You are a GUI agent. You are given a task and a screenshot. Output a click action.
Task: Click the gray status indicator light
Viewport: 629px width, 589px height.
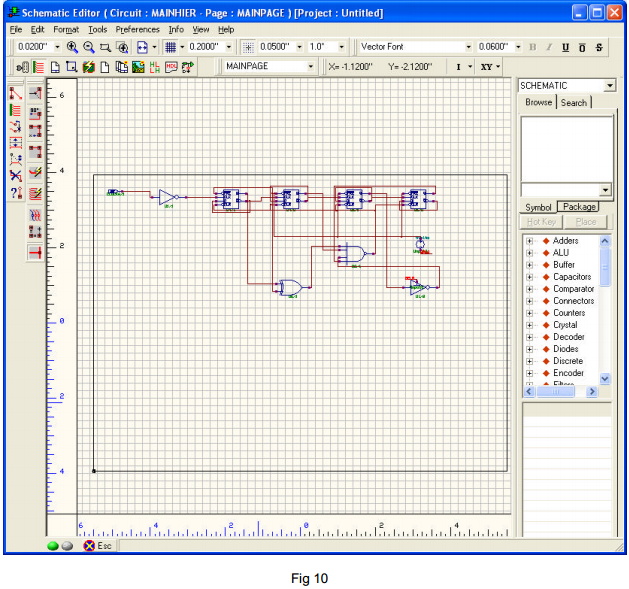tap(67, 546)
